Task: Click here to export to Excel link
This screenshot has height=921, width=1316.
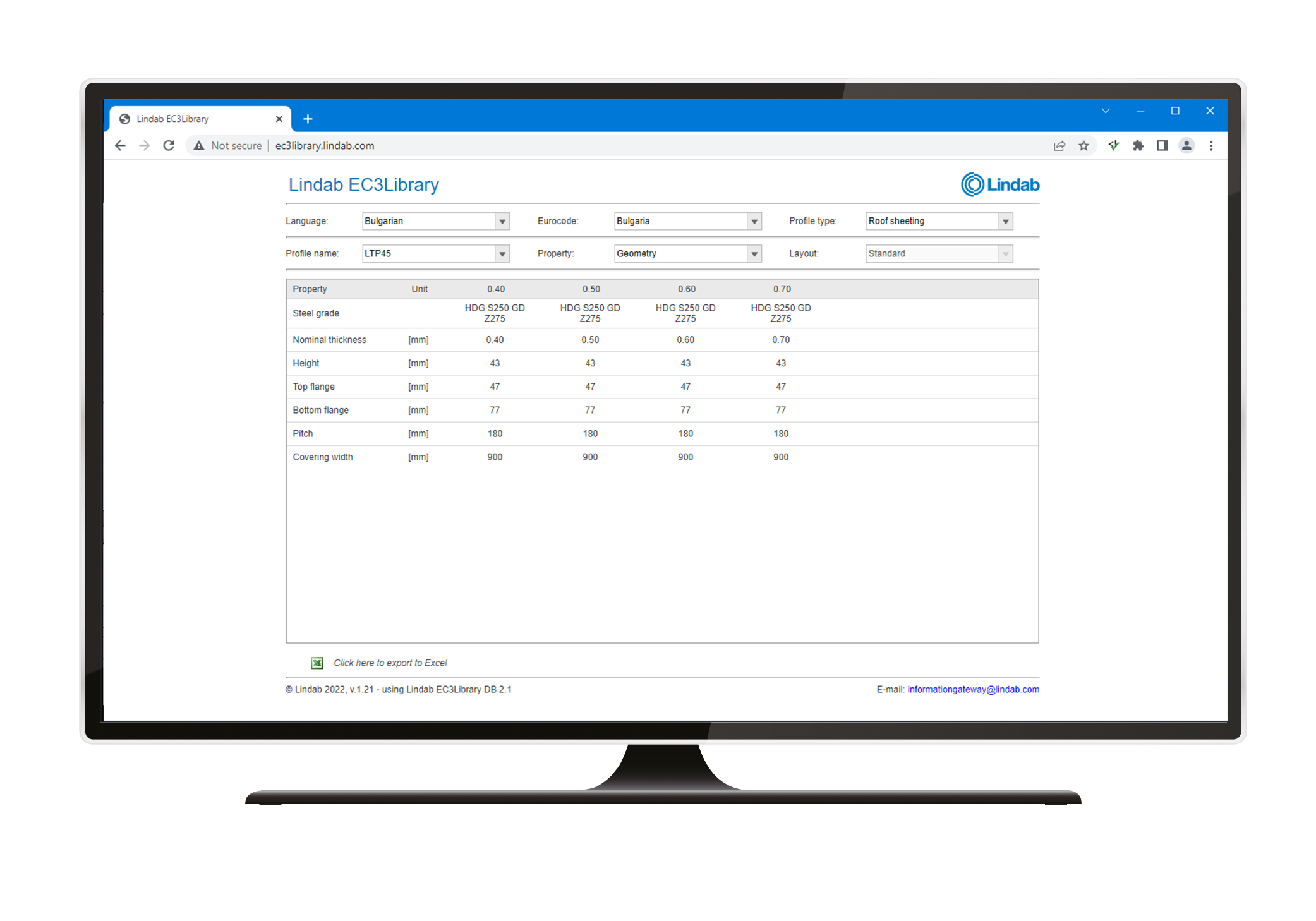Action: coord(390,663)
